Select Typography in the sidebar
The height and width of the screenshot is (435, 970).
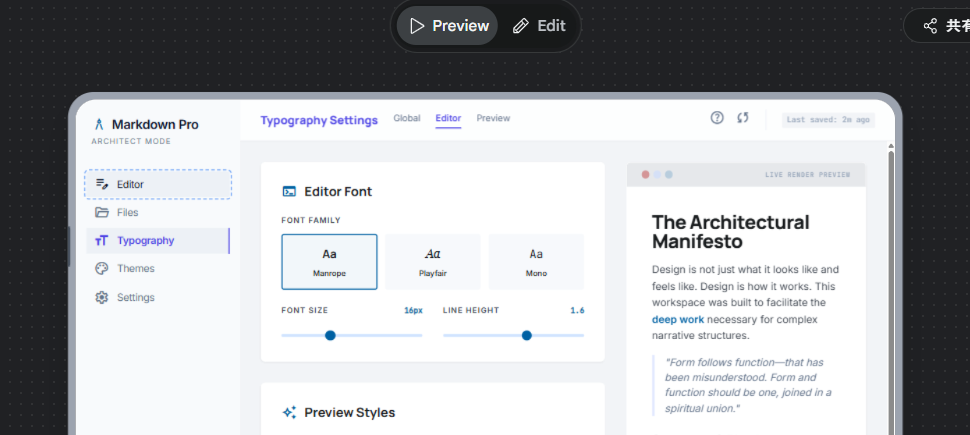[x=145, y=240]
